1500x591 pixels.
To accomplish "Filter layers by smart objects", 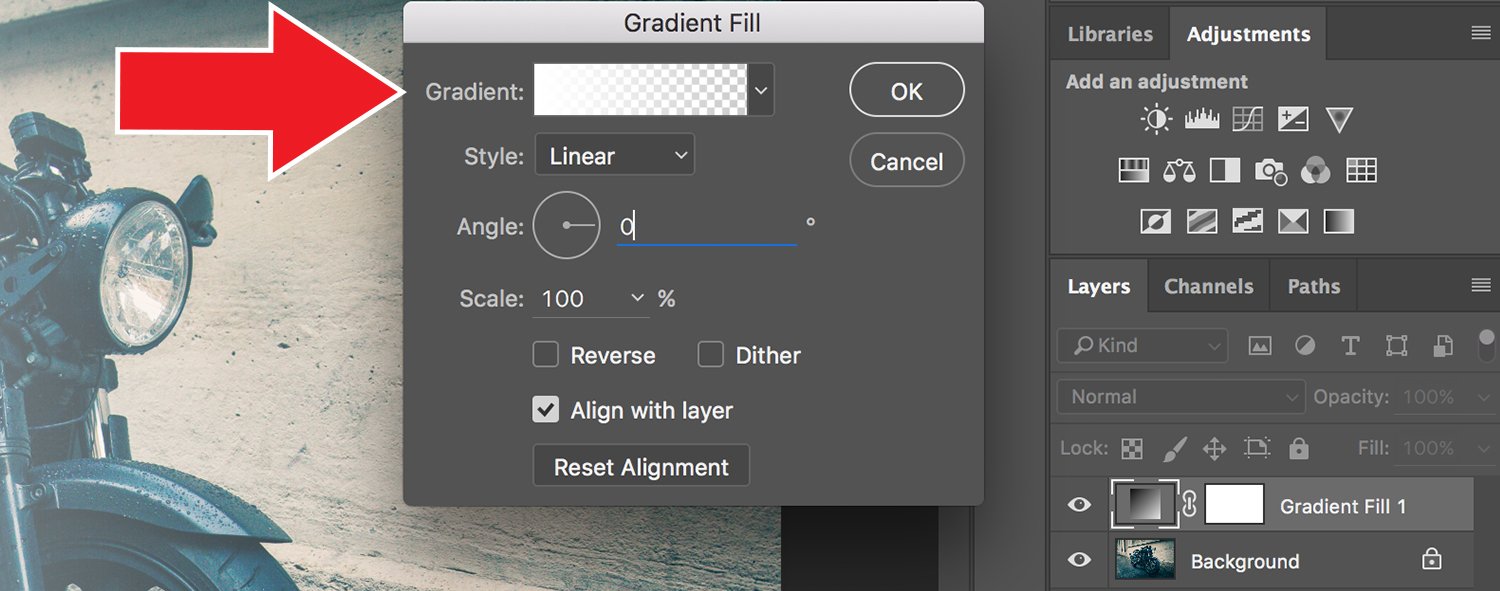I will pos(1443,346).
